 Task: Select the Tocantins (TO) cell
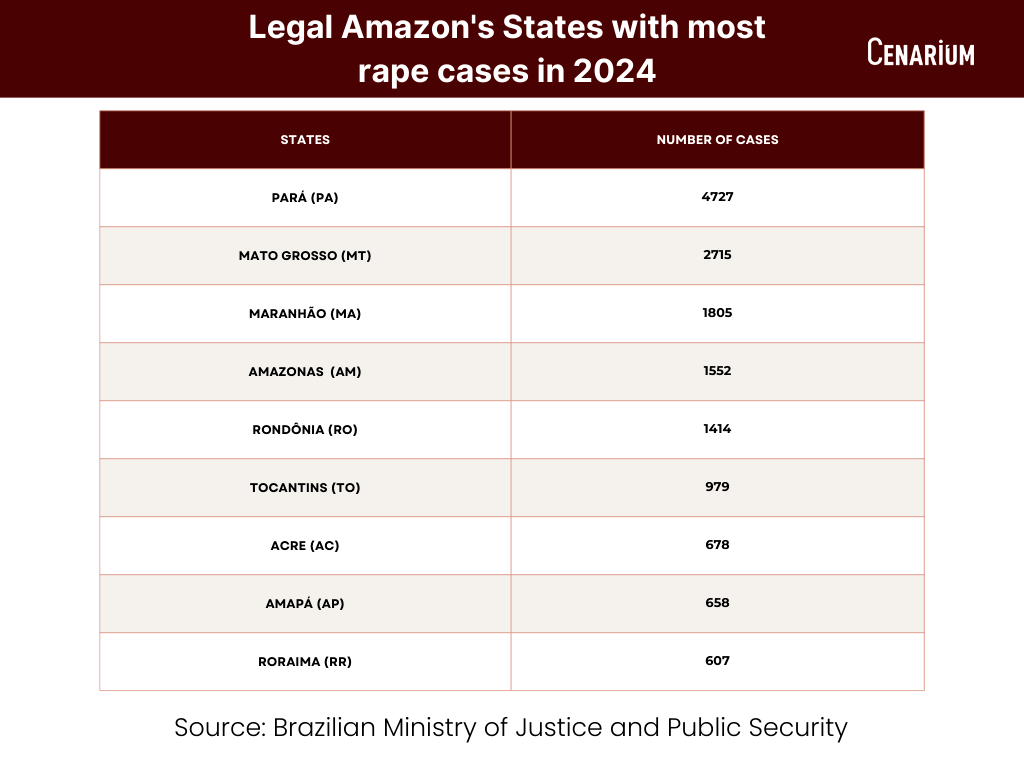coord(305,488)
